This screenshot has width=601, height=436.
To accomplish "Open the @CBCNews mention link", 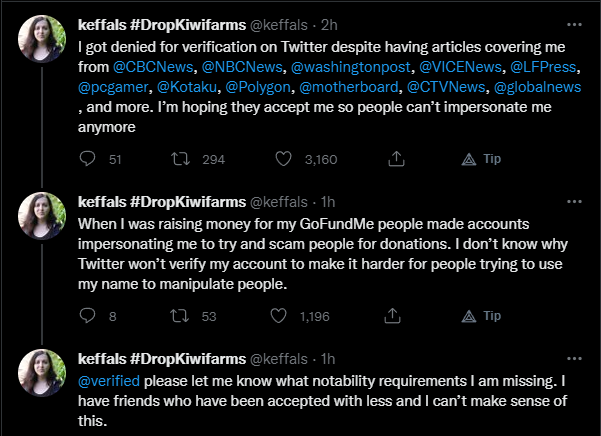I will (x=149, y=66).
